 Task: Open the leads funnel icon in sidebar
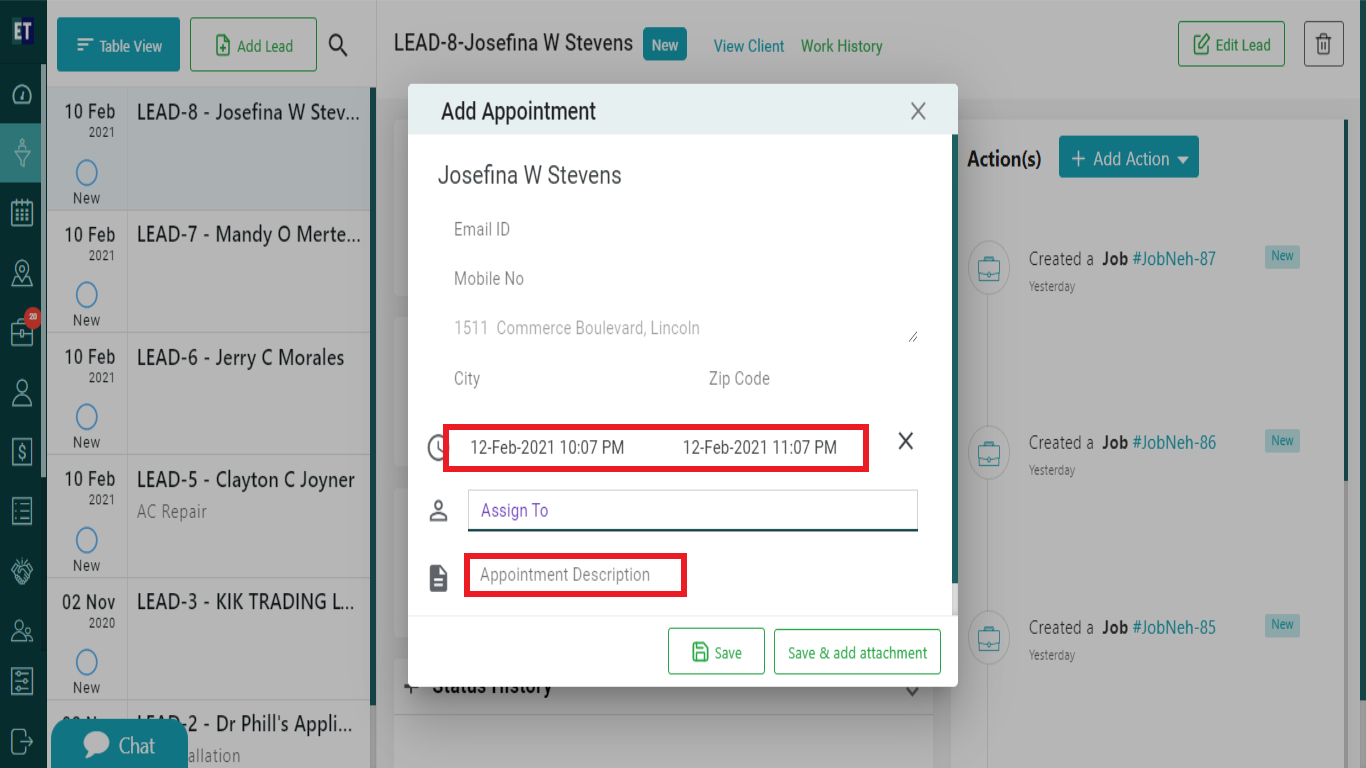click(x=22, y=153)
